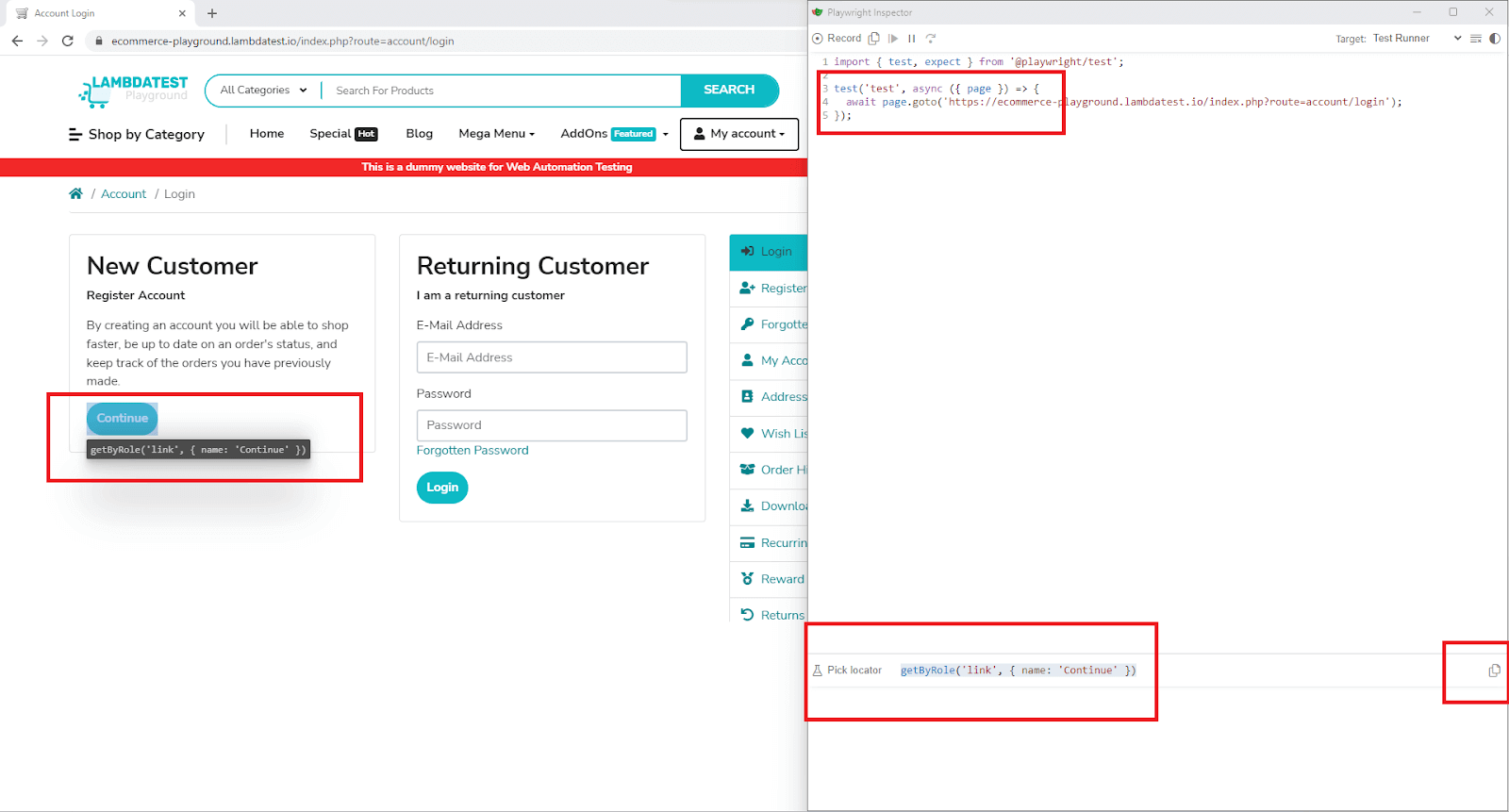The height and width of the screenshot is (812, 1509).
Task: Focus the Password input
Action: 552,425
